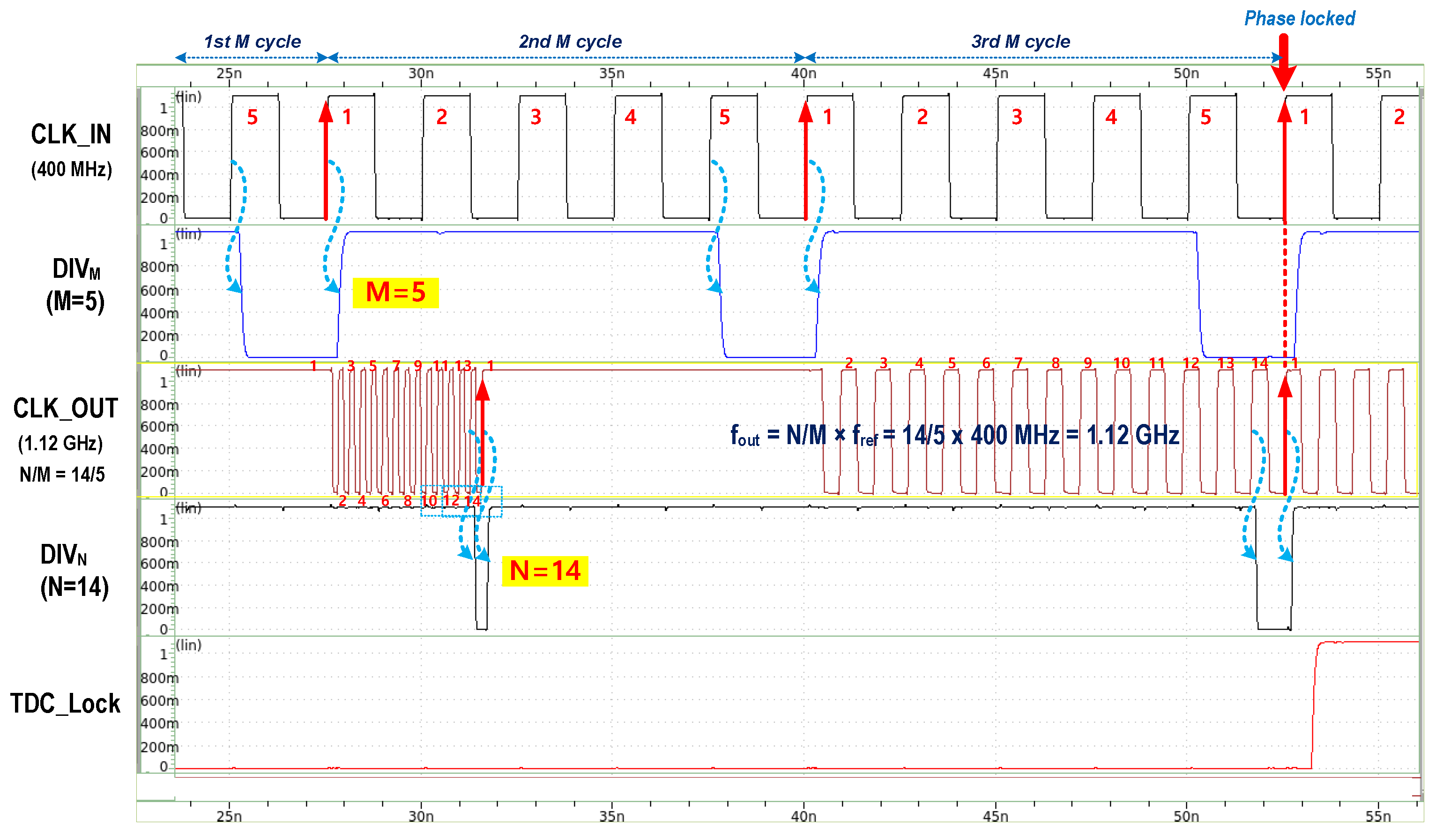1443x840 pixels.
Task: Click the N/M = 14/5 label
Action: click(62, 474)
